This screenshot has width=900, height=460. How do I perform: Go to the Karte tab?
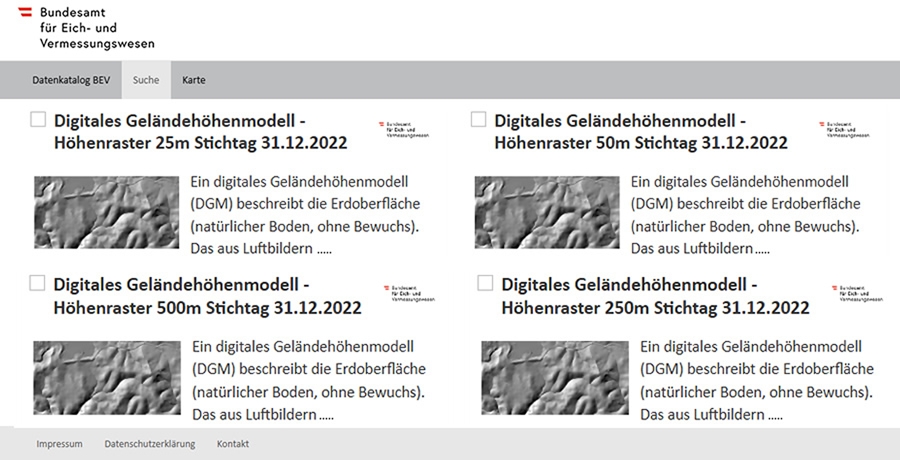pos(194,80)
